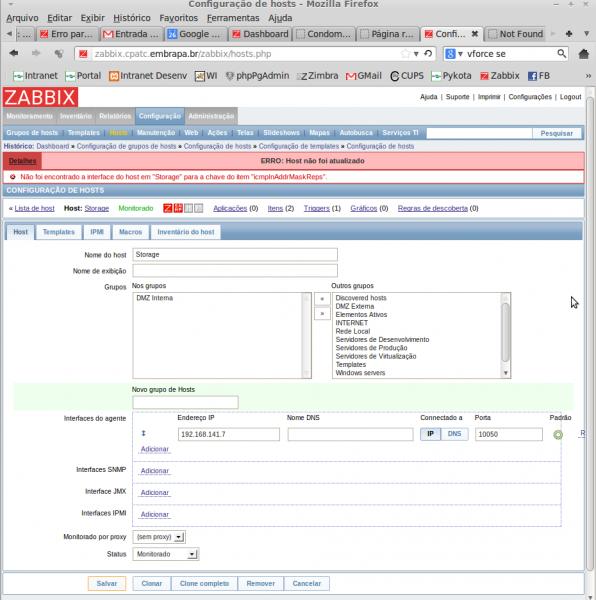This screenshot has height=600, width=596.
Task: Open the Triggers link
Action: coord(317,208)
